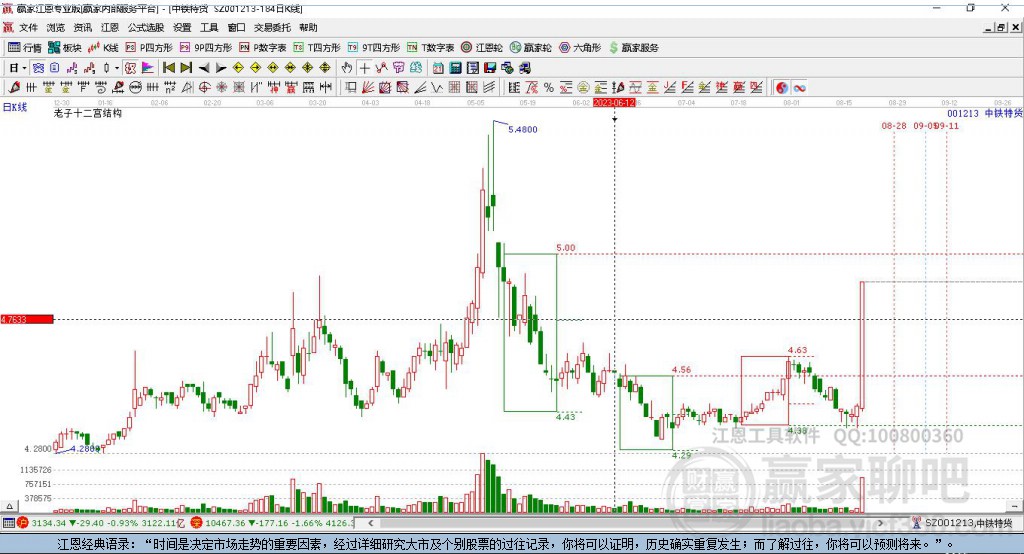The image size is (1024, 554).
Task: Open the 设置 menu
Action: 182,27
